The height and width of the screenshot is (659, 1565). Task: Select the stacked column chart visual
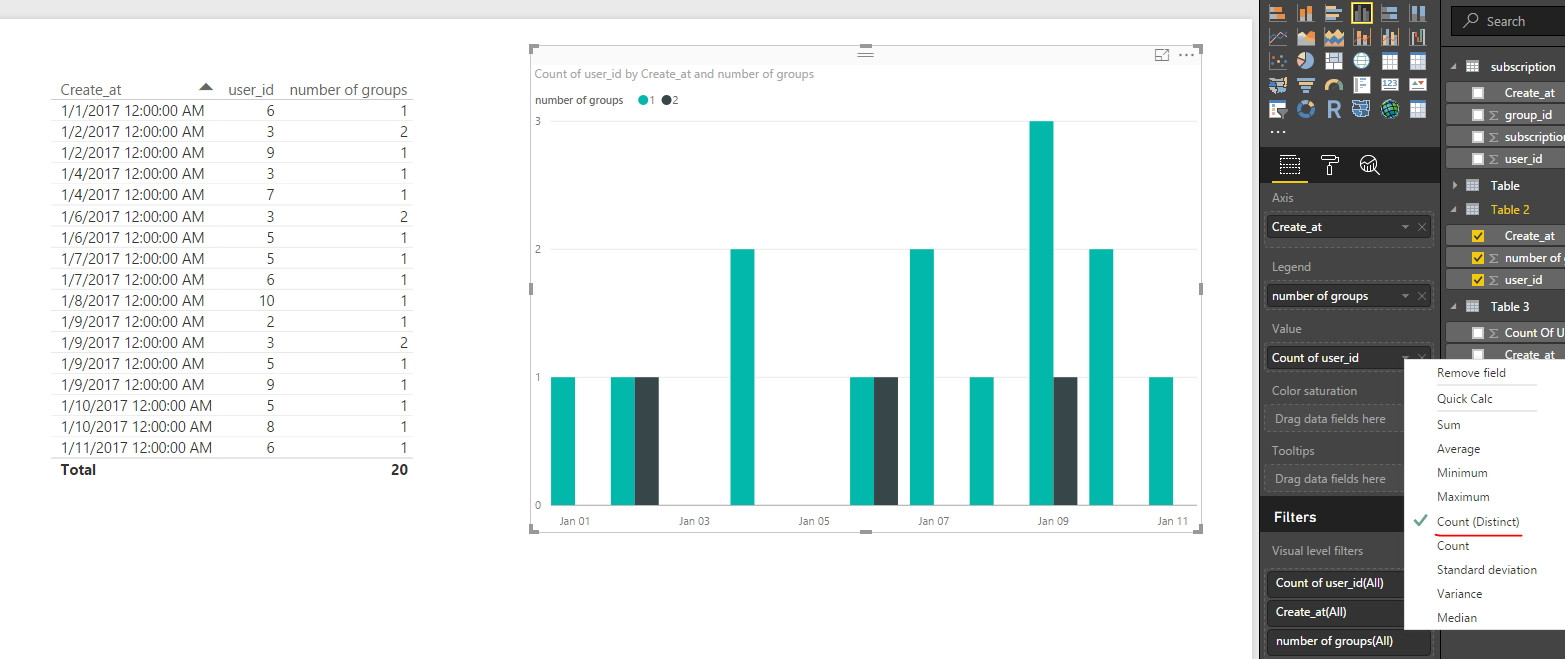pos(1305,13)
